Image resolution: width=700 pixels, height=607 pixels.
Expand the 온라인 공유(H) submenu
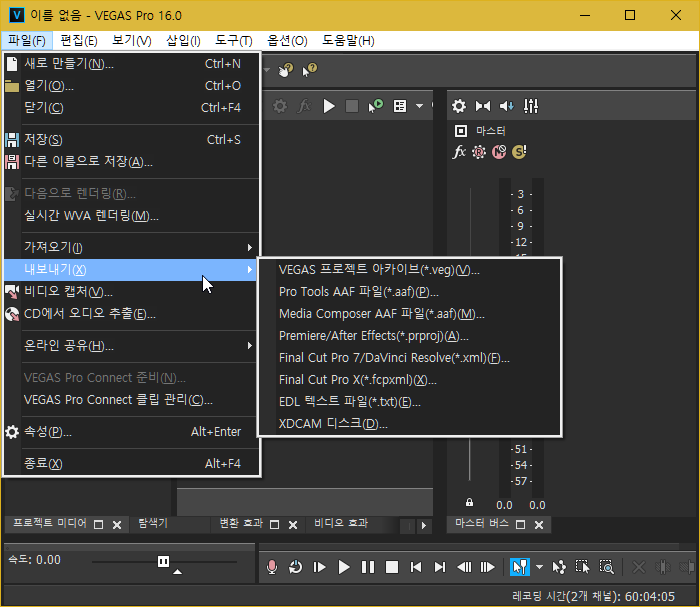(x=132, y=345)
